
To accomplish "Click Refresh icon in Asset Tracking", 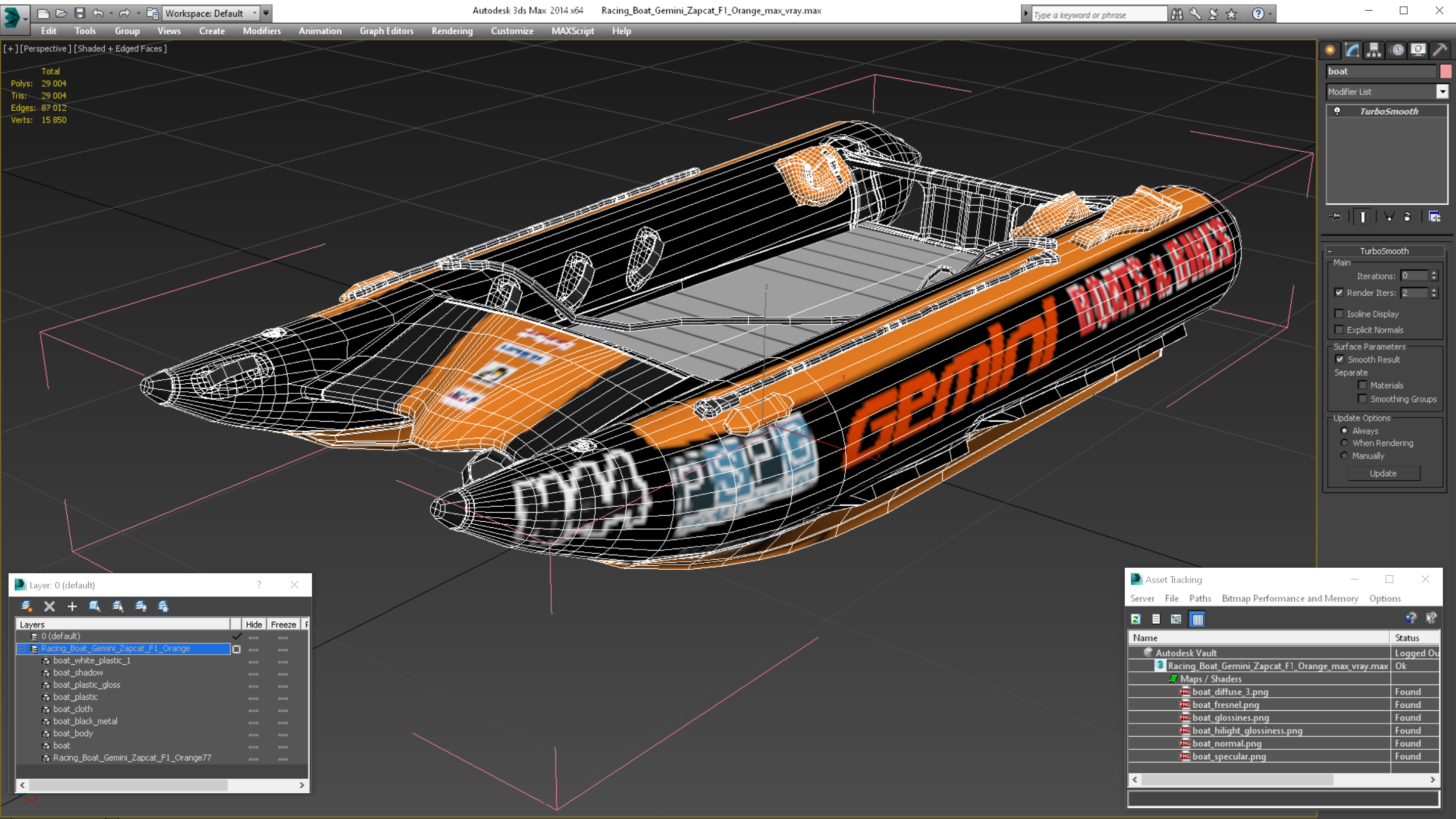I will (1135, 619).
